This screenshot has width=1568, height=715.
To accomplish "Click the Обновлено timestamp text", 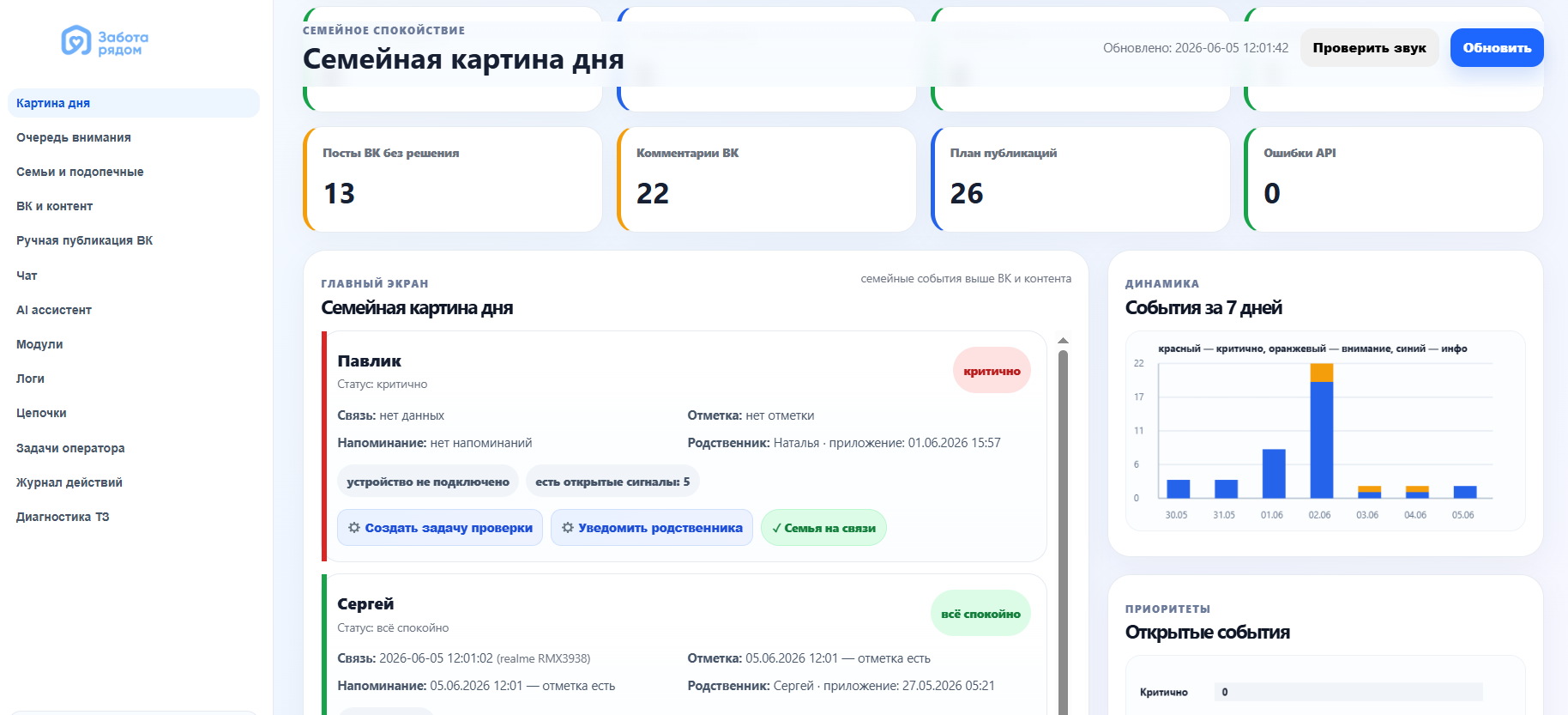I will [1196, 48].
